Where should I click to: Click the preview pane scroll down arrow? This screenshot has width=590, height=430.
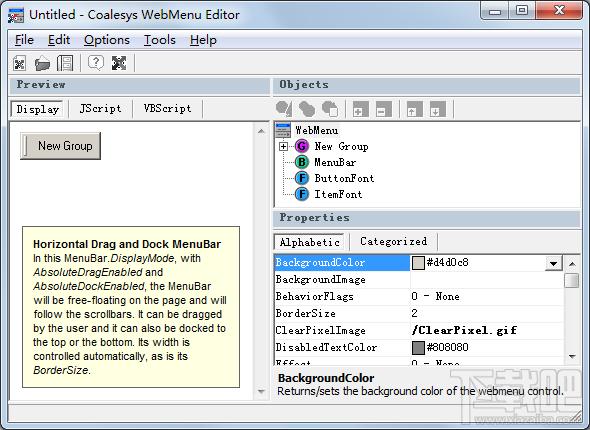tap(261, 391)
